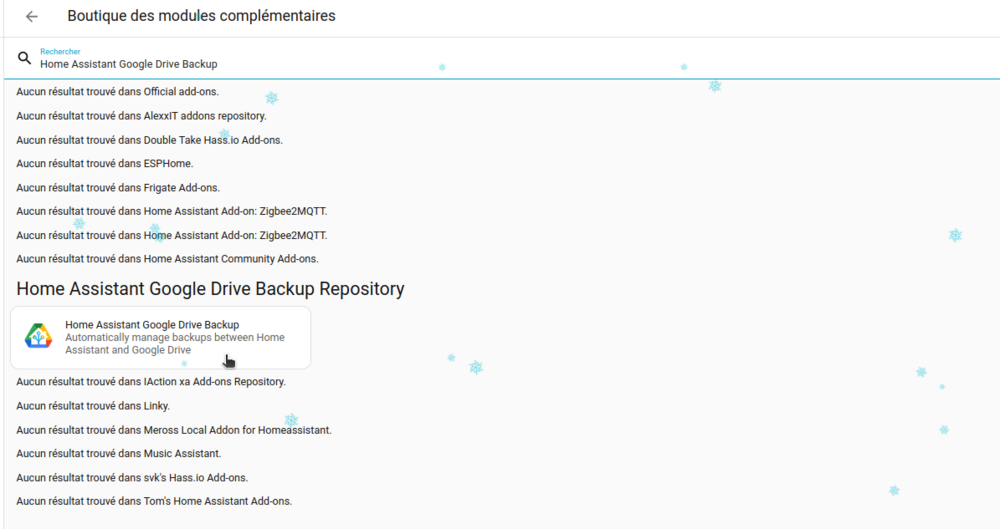Click the Music Assistant no-result line
This screenshot has width=1000, height=529.
click(119, 454)
